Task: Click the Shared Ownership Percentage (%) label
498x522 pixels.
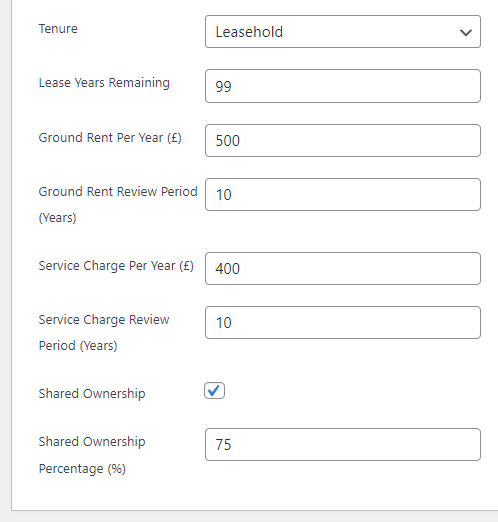Action: 92,455
